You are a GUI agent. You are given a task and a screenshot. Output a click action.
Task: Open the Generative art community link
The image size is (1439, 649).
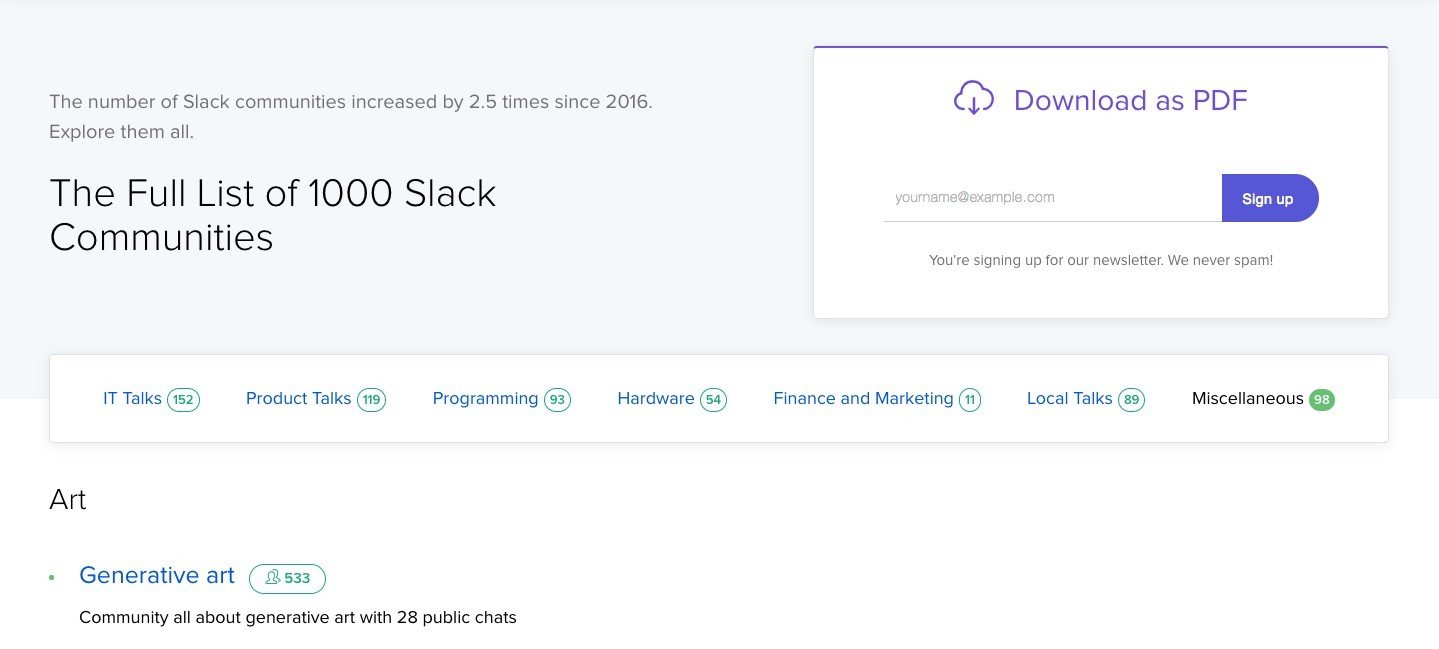(x=157, y=576)
